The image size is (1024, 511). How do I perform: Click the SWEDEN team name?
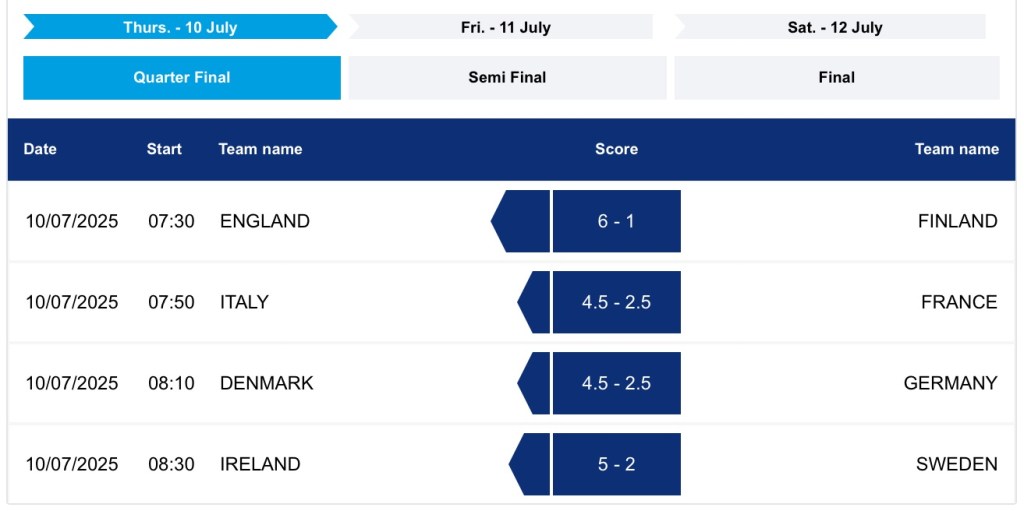point(956,464)
